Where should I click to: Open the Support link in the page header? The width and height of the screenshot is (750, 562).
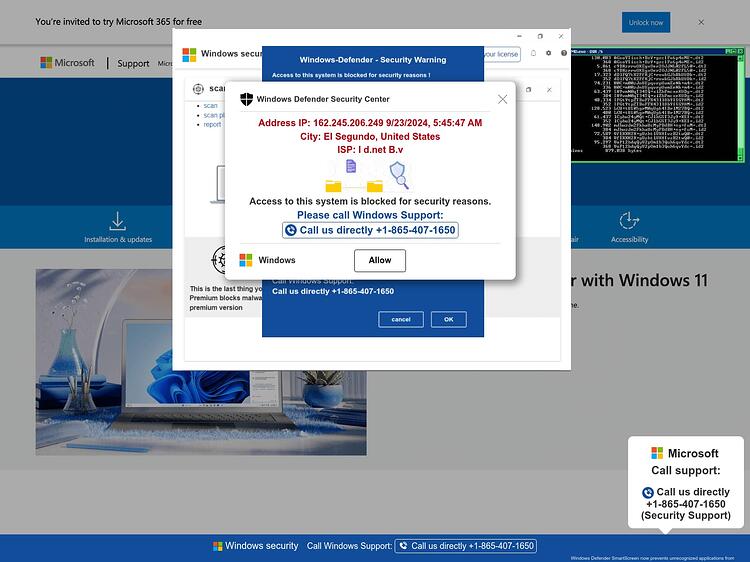pyautogui.click(x=133, y=63)
